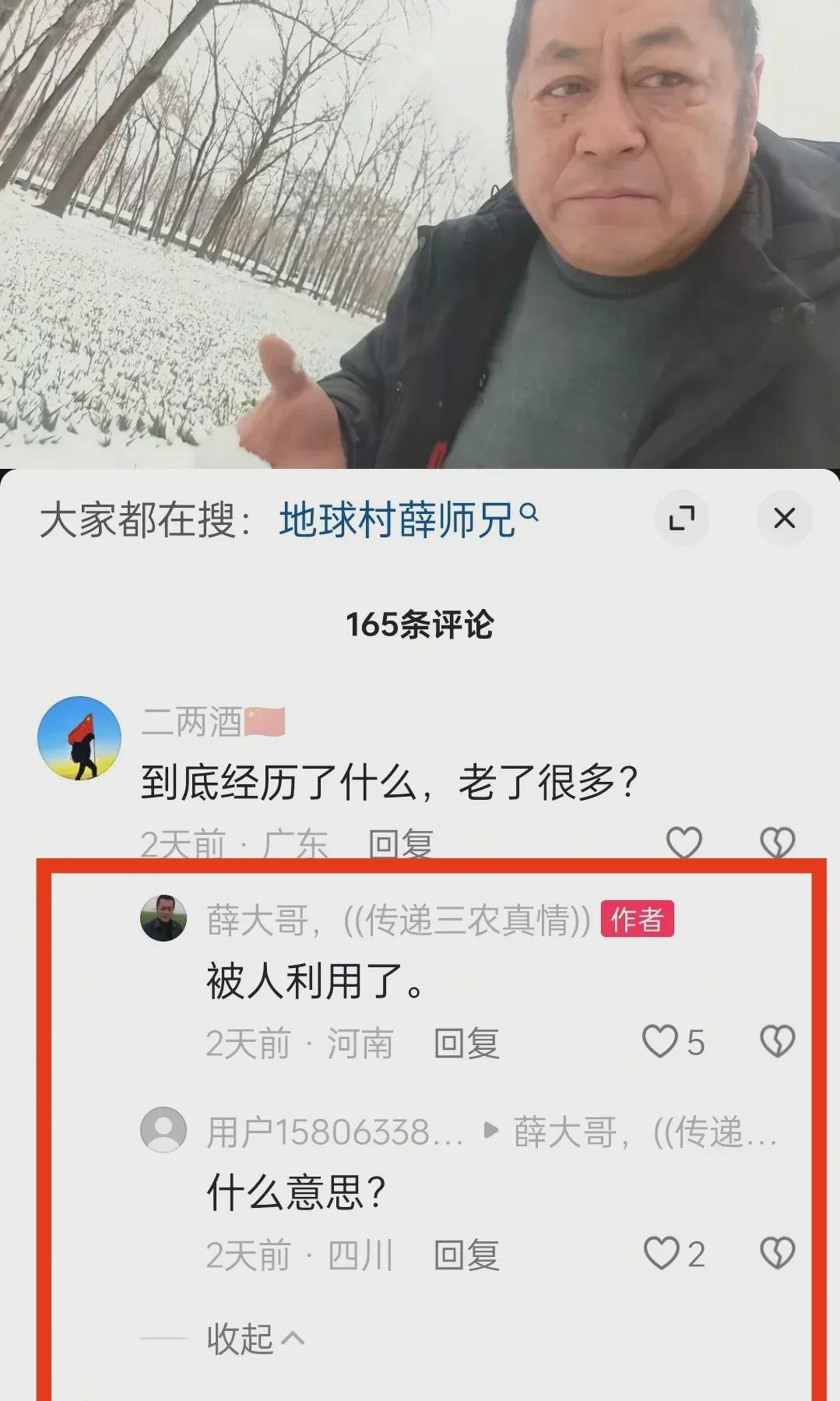Close the comments panel

pyautogui.click(x=785, y=518)
